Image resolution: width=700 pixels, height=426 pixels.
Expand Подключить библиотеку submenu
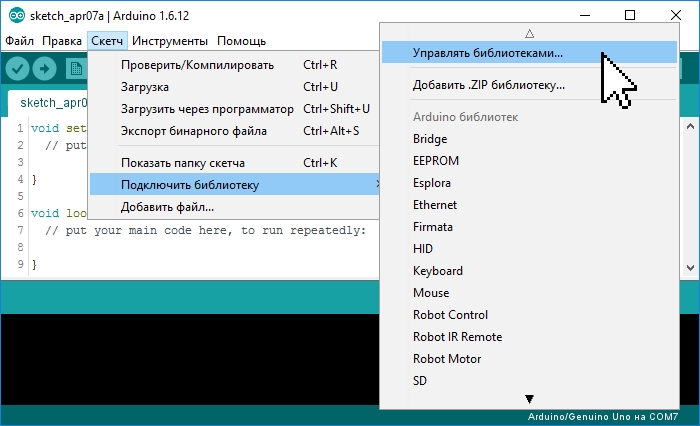234,185
